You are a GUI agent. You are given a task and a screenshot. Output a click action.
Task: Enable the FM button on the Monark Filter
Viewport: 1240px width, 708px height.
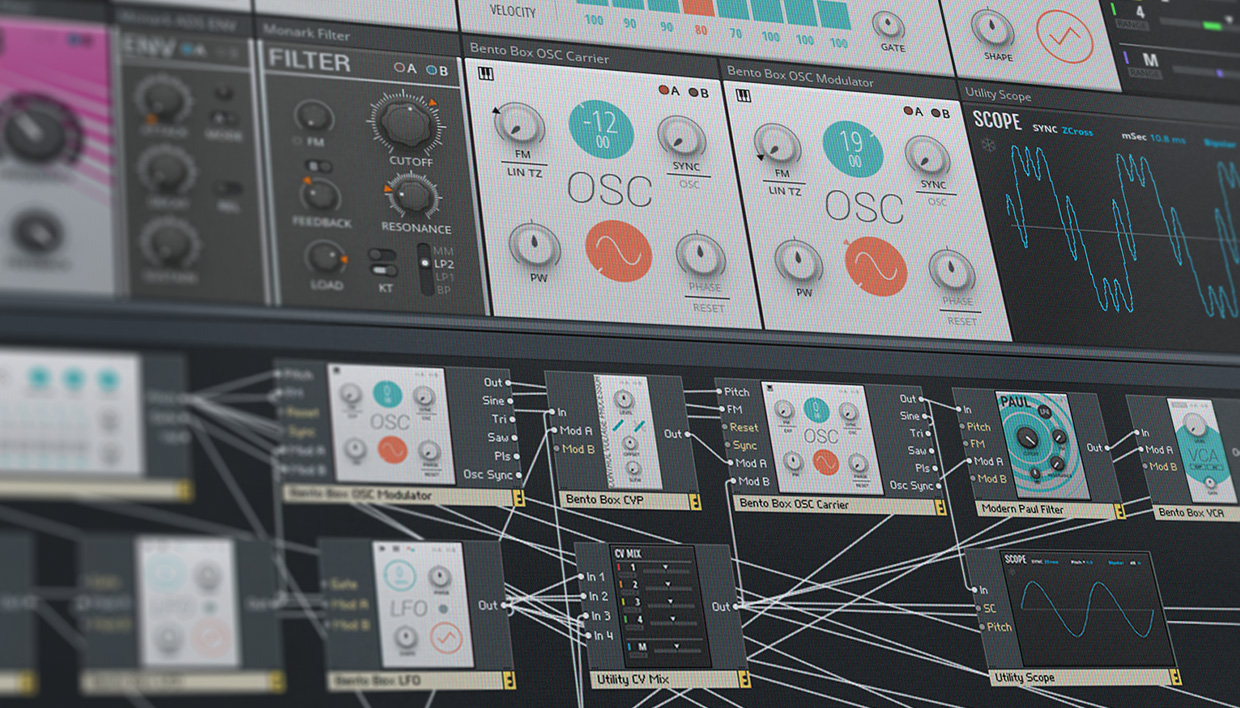297,140
